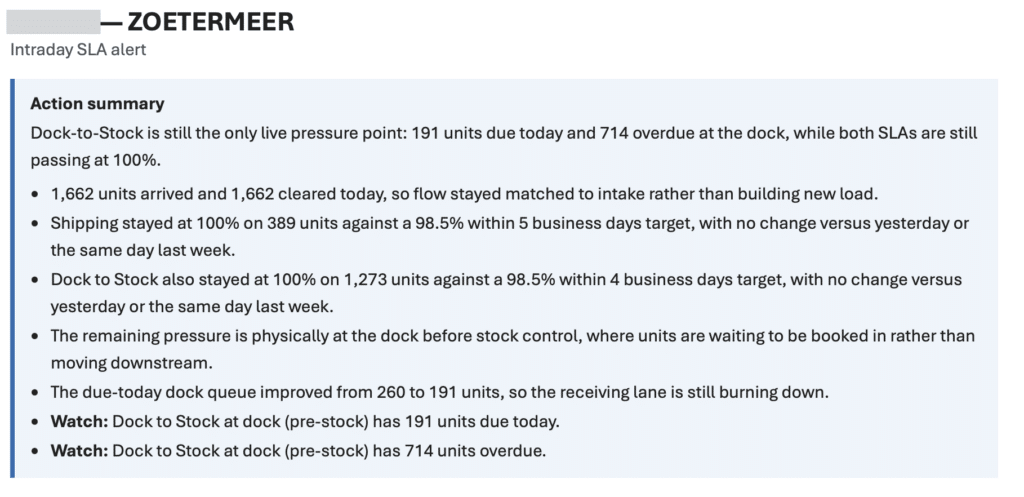Image resolution: width=1024 pixels, height=497 pixels.
Task: Click the blue vertical bar of the summary panel
Action: coord(12,278)
